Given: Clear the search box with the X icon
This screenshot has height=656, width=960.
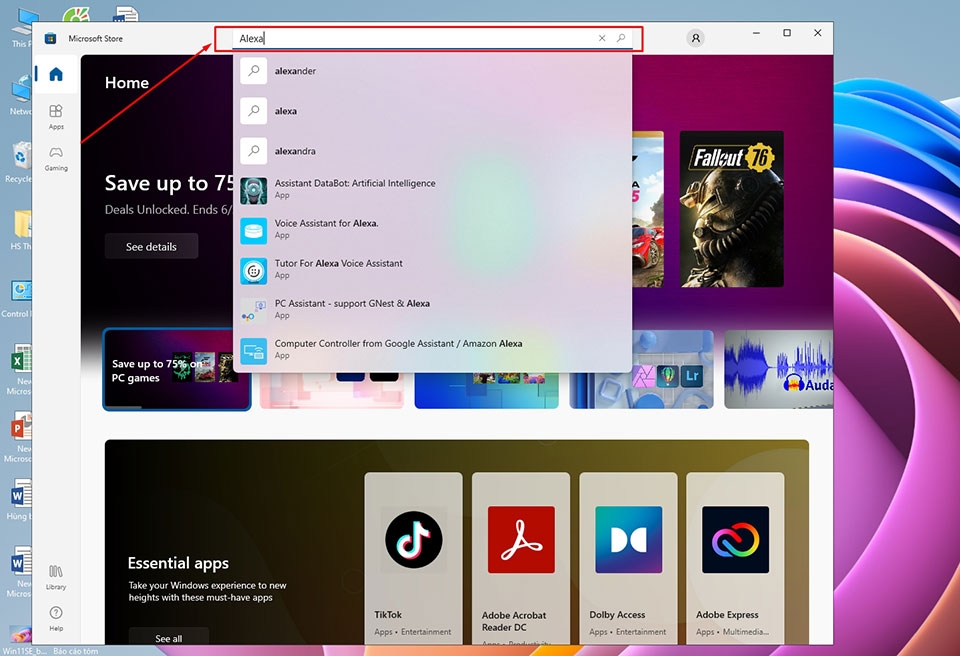Looking at the screenshot, I should click(x=600, y=37).
